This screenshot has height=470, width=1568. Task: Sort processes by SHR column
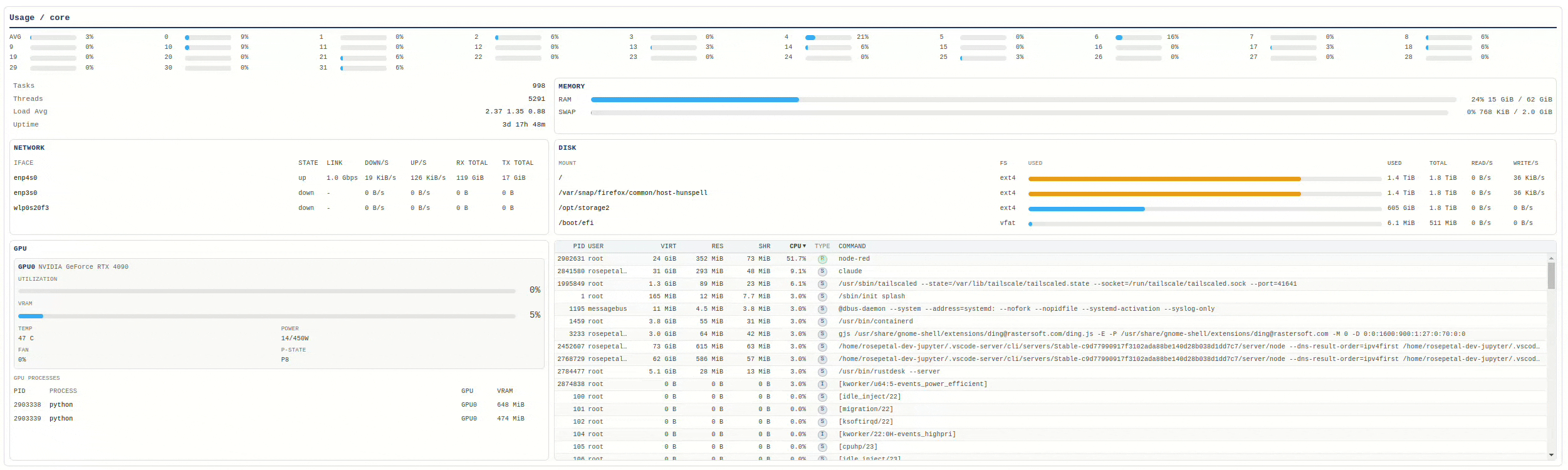[x=765, y=246]
